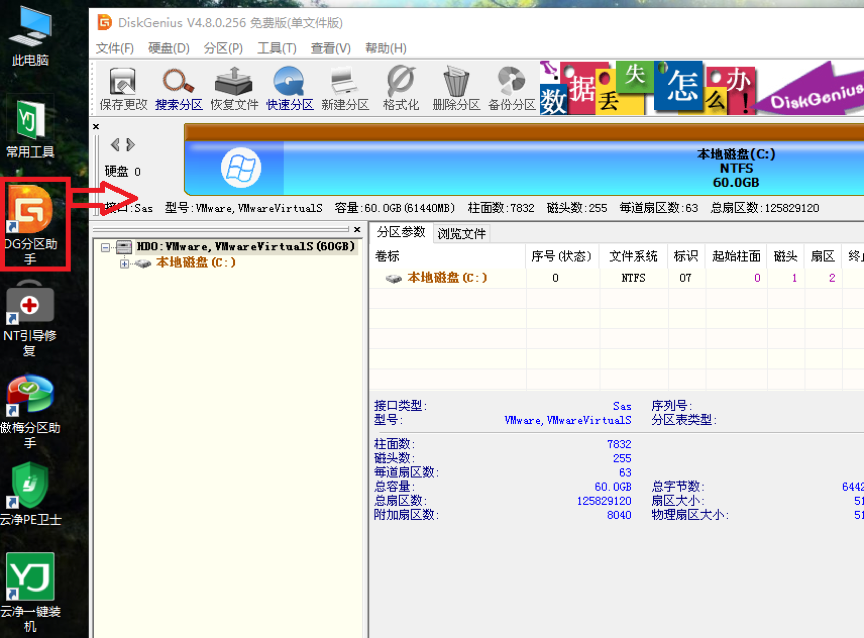Image resolution: width=864 pixels, height=638 pixels.
Task: Close the left disk tree panel
Action: click(x=357, y=230)
